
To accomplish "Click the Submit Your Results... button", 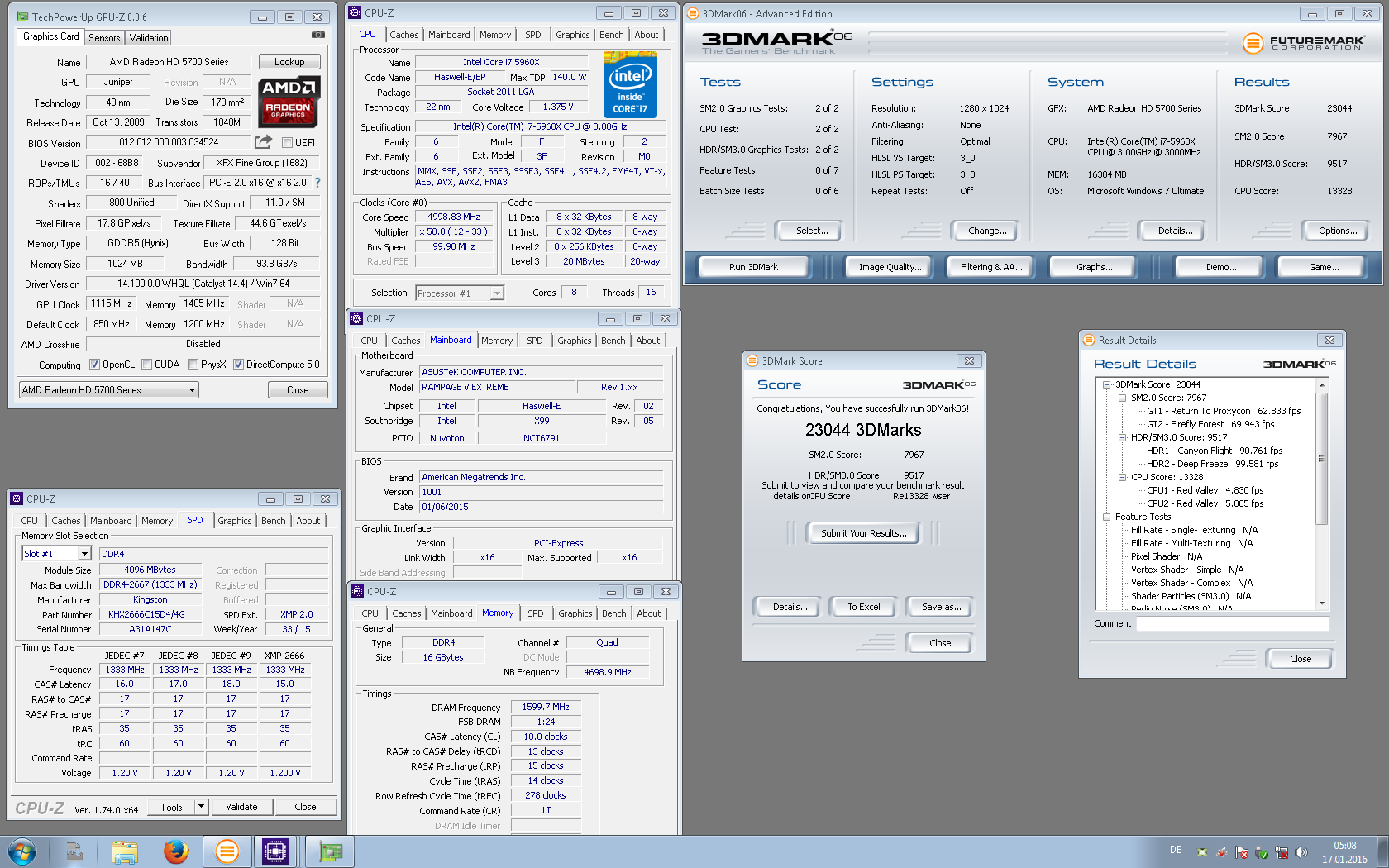I will (864, 533).
